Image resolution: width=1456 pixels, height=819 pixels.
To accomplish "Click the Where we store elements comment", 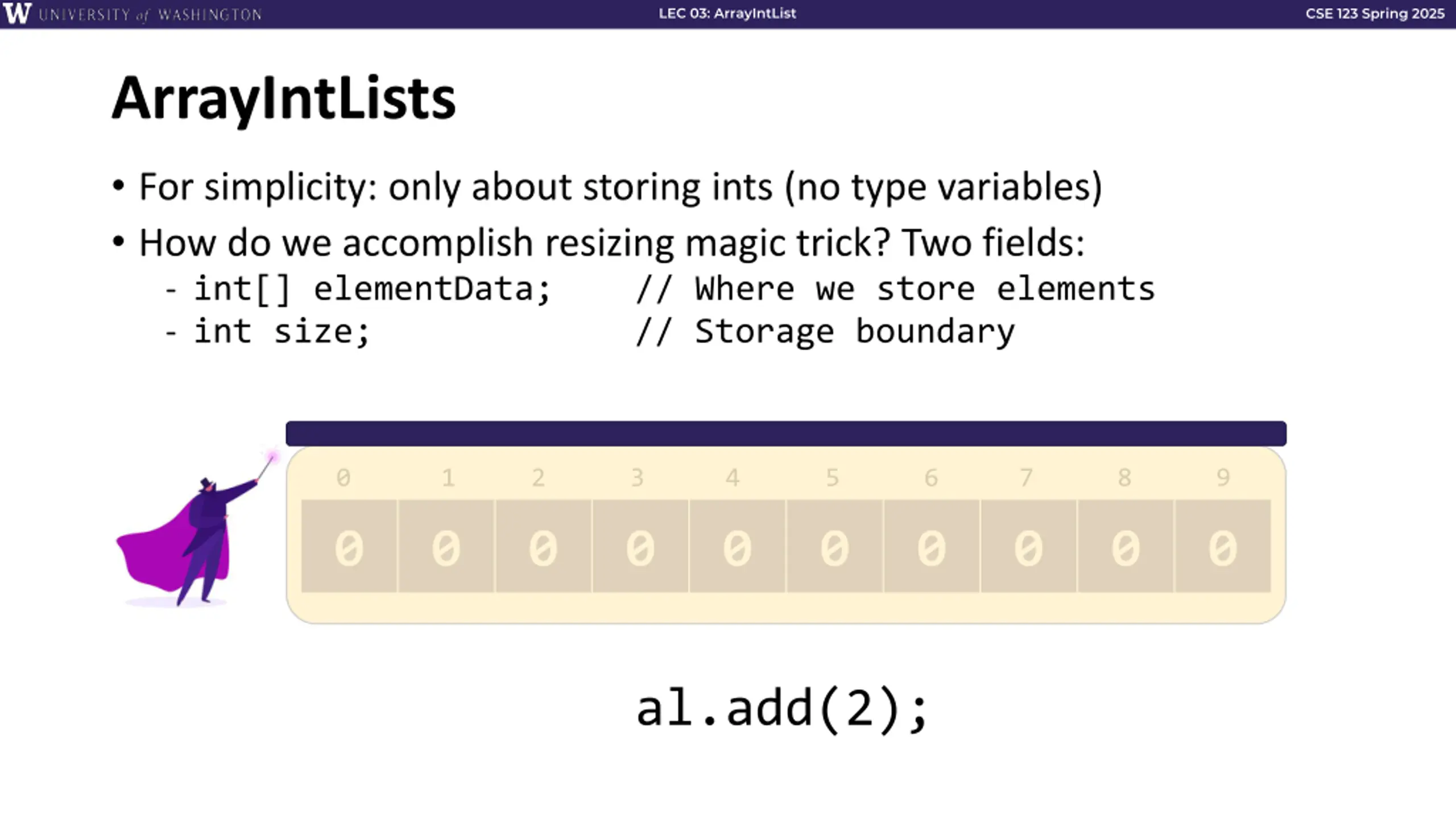I will click(896, 288).
